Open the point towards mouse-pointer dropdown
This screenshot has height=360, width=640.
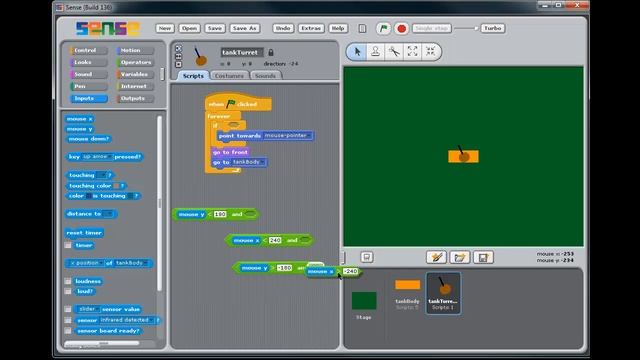pos(288,136)
